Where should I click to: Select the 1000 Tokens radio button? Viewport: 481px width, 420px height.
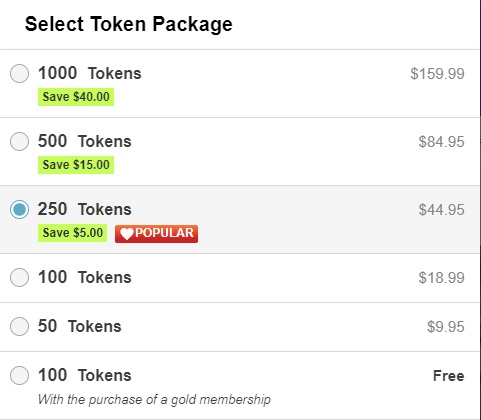[19, 73]
